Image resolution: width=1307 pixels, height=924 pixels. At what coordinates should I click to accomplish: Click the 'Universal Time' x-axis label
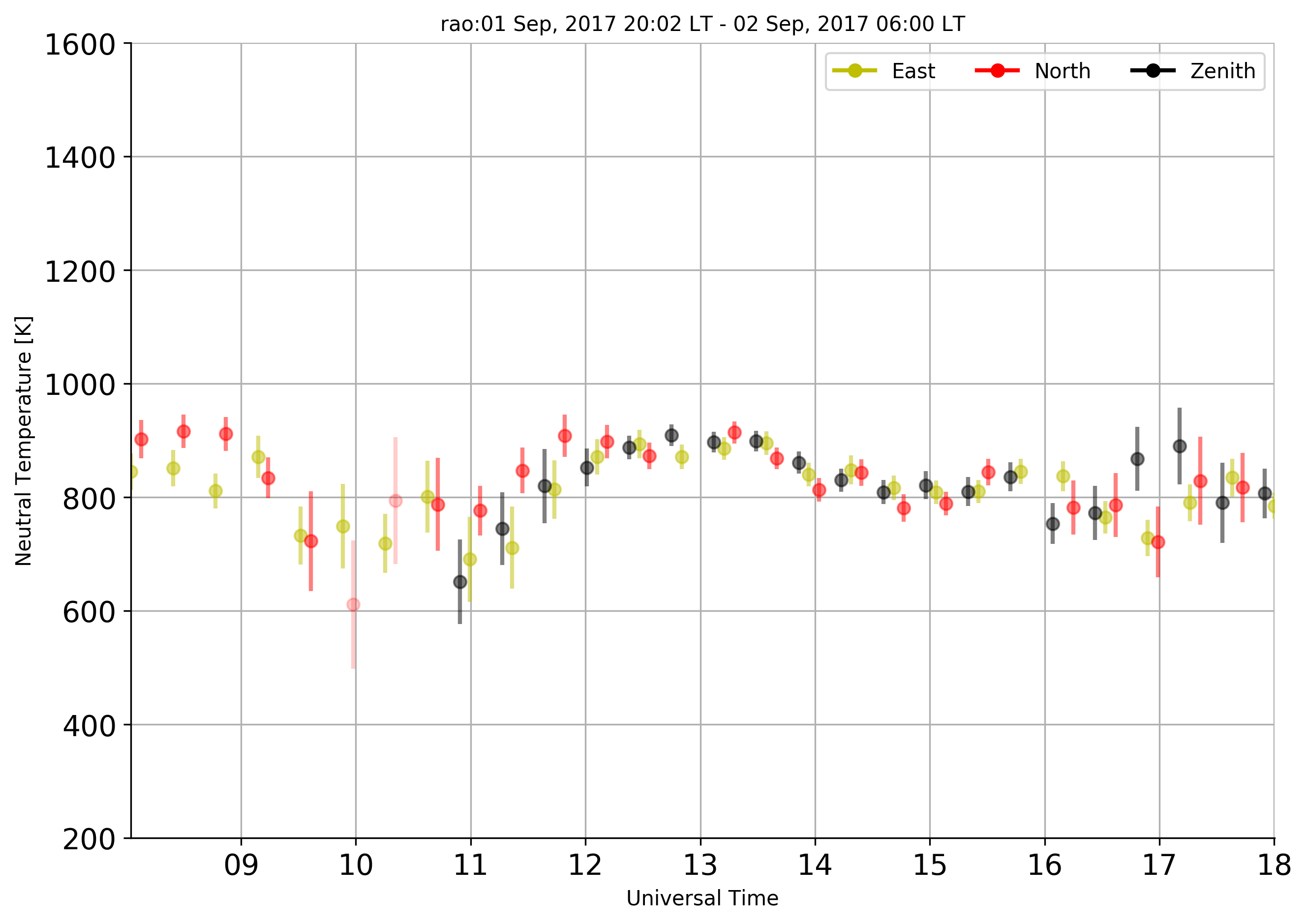click(702, 898)
